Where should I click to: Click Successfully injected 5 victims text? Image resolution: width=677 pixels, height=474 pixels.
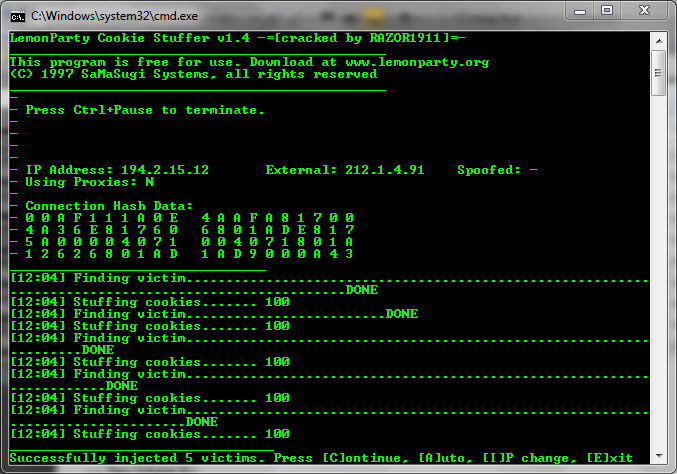tap(137, 458)
